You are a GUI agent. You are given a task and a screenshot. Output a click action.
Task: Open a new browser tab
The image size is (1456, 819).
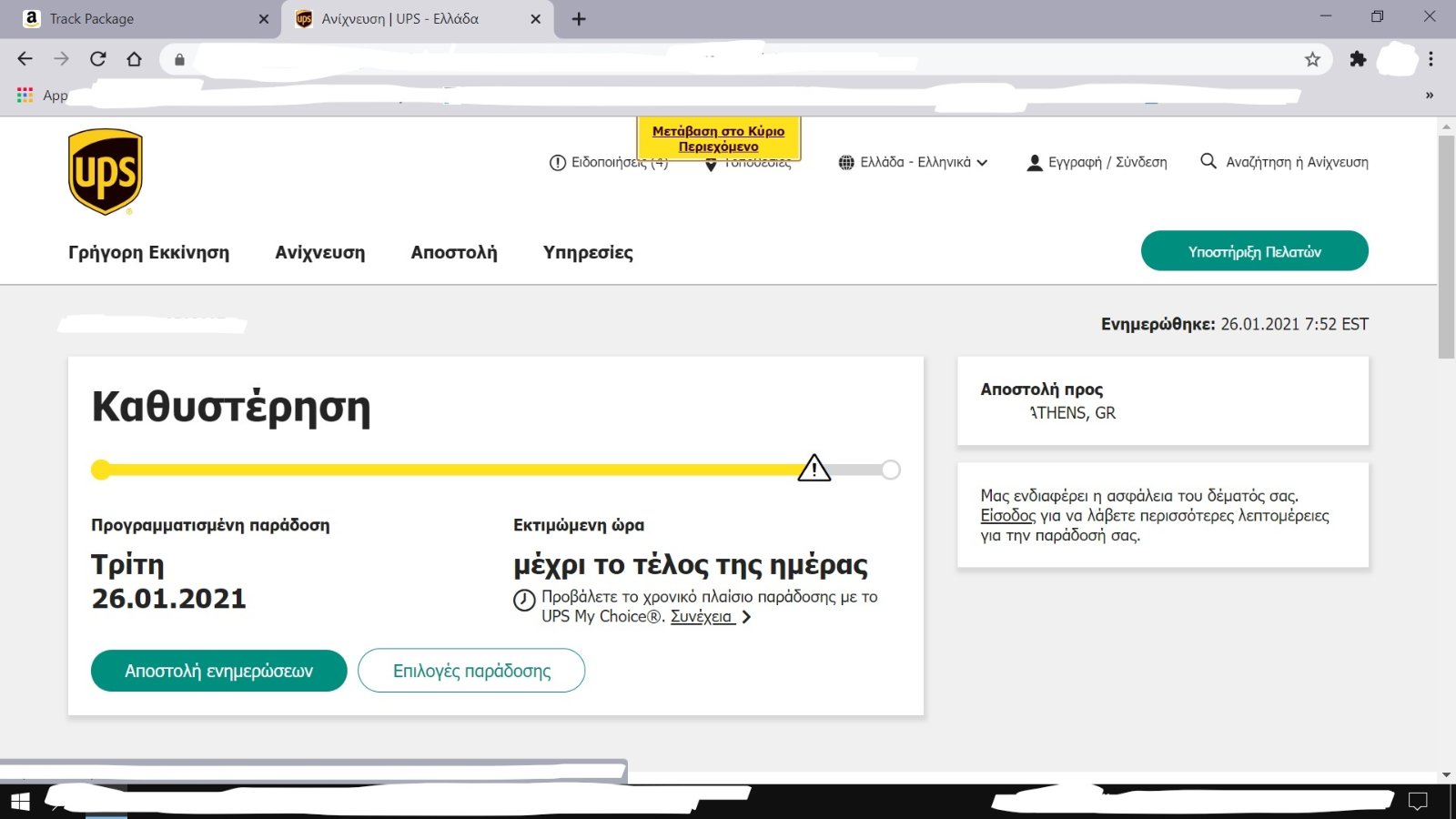pyautogui.click(x=579, y=18)
